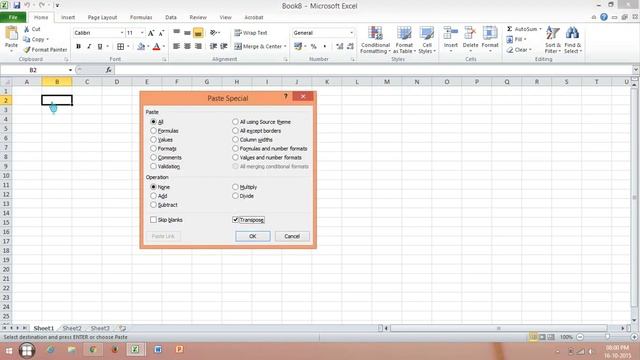Click the zoom slider in status bar

(607, 337)
